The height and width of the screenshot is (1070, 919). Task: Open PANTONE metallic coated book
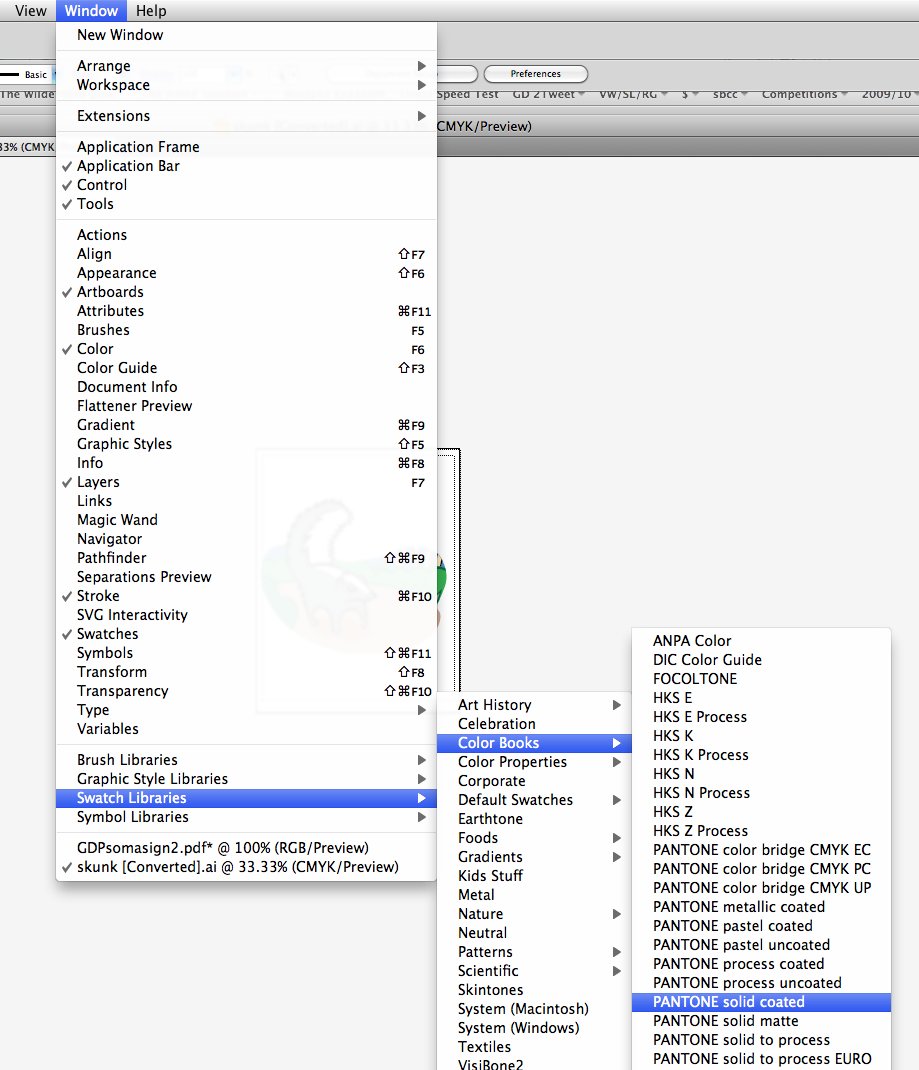(761, 907)
